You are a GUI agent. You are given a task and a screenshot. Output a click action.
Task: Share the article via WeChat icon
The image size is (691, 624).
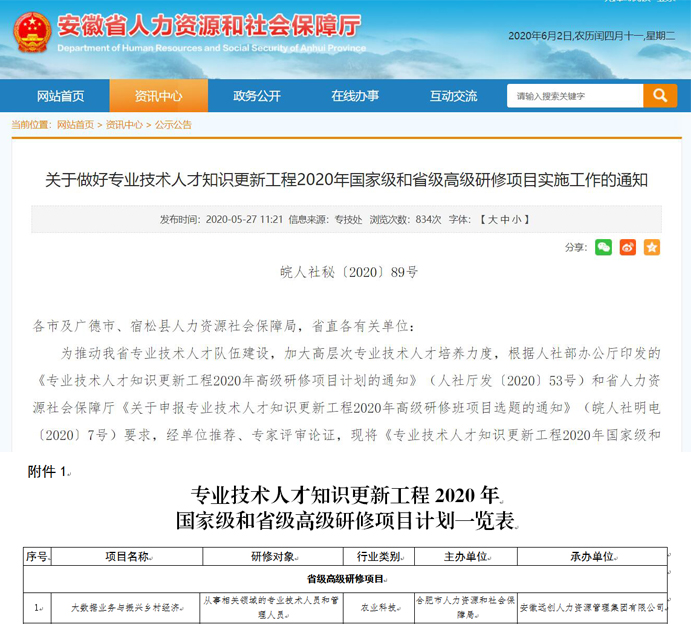[x=603, y=247]
